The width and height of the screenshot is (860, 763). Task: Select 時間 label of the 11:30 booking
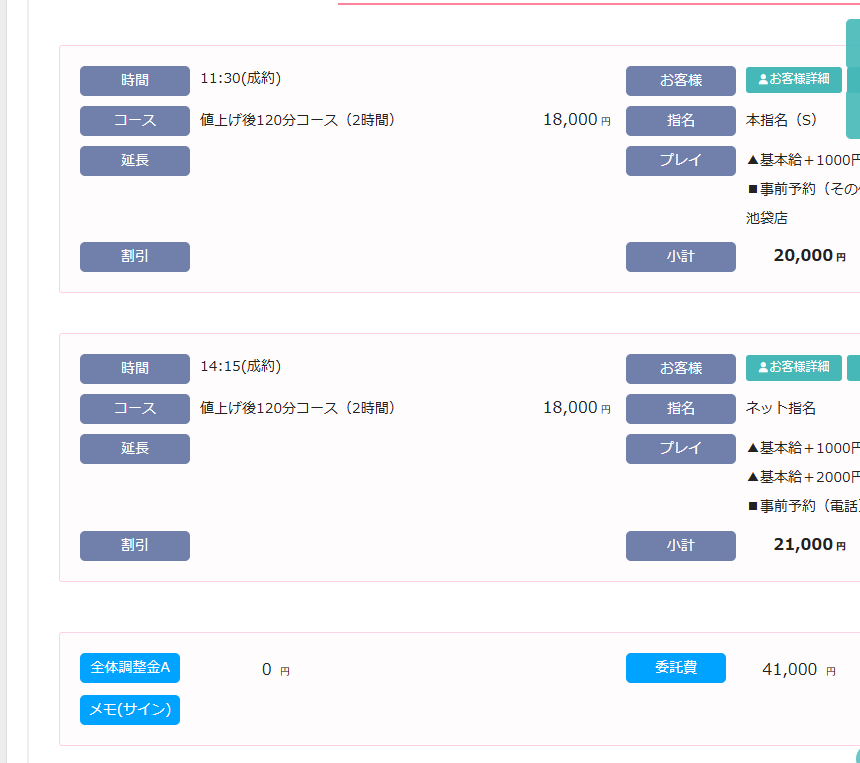135,81
